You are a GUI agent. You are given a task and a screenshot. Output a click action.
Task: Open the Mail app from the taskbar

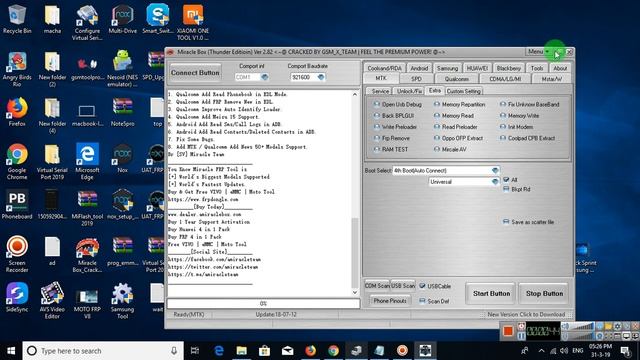point(287,351)
